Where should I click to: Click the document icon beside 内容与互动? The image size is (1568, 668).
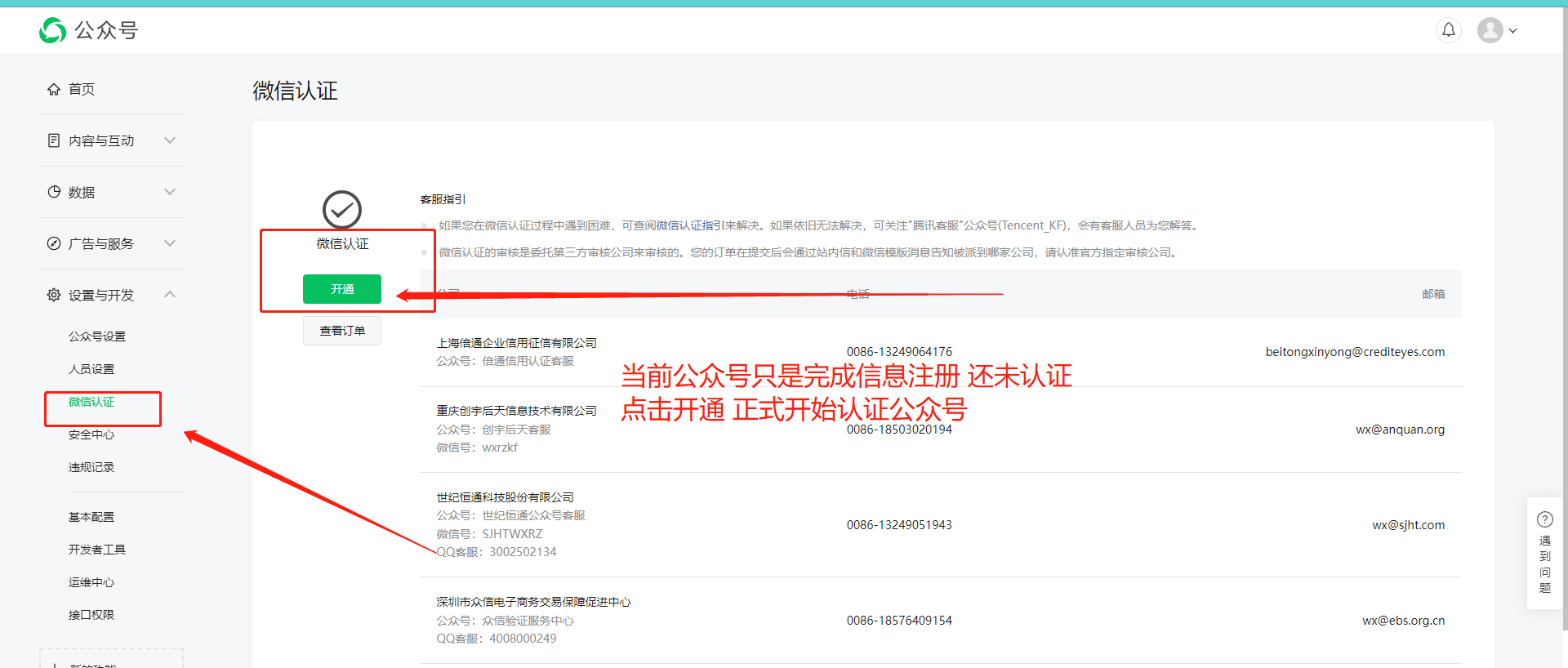coord(54,140)
